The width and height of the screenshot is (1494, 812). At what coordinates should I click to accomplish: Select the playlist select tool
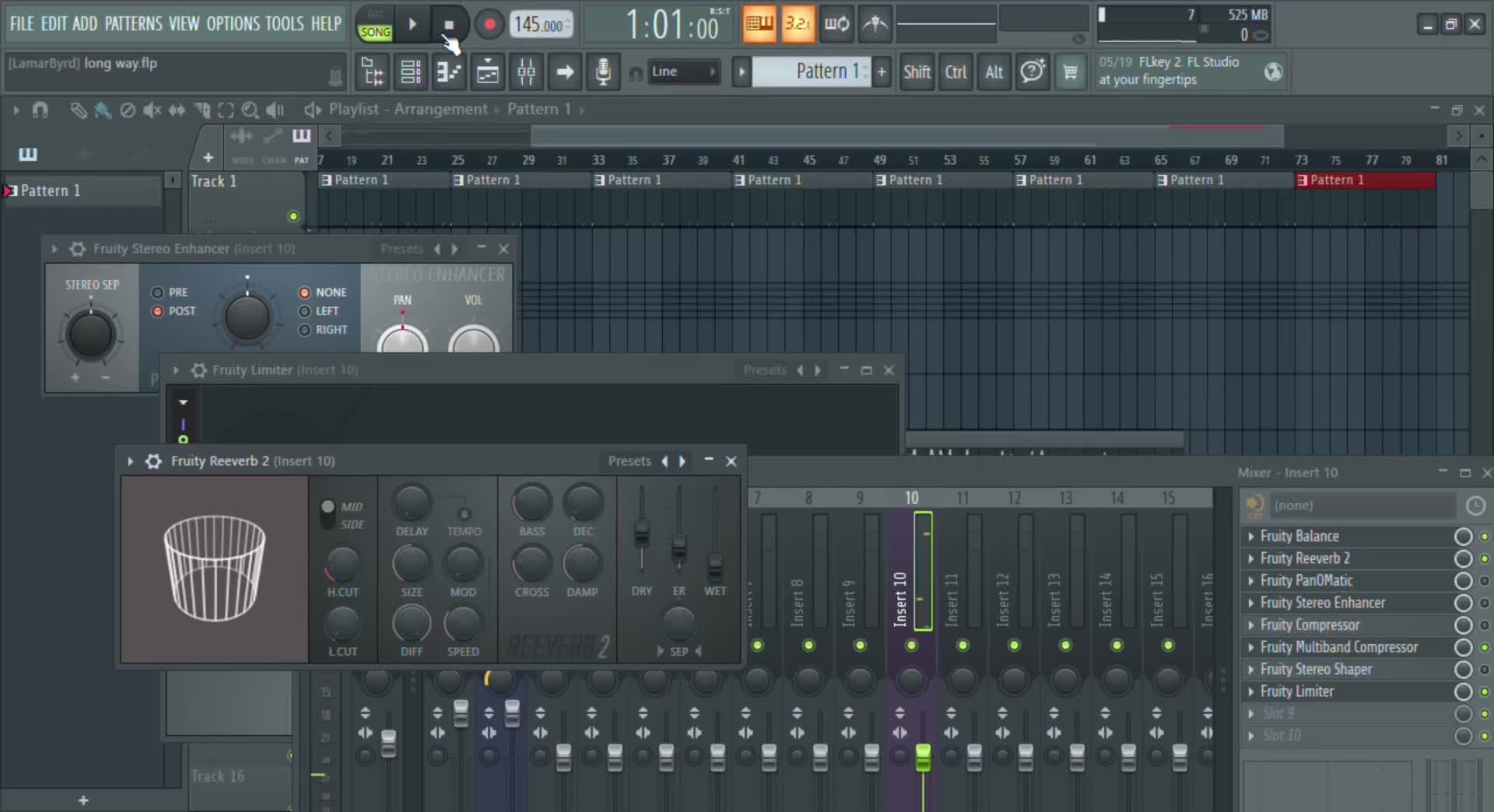click(226, 110)
